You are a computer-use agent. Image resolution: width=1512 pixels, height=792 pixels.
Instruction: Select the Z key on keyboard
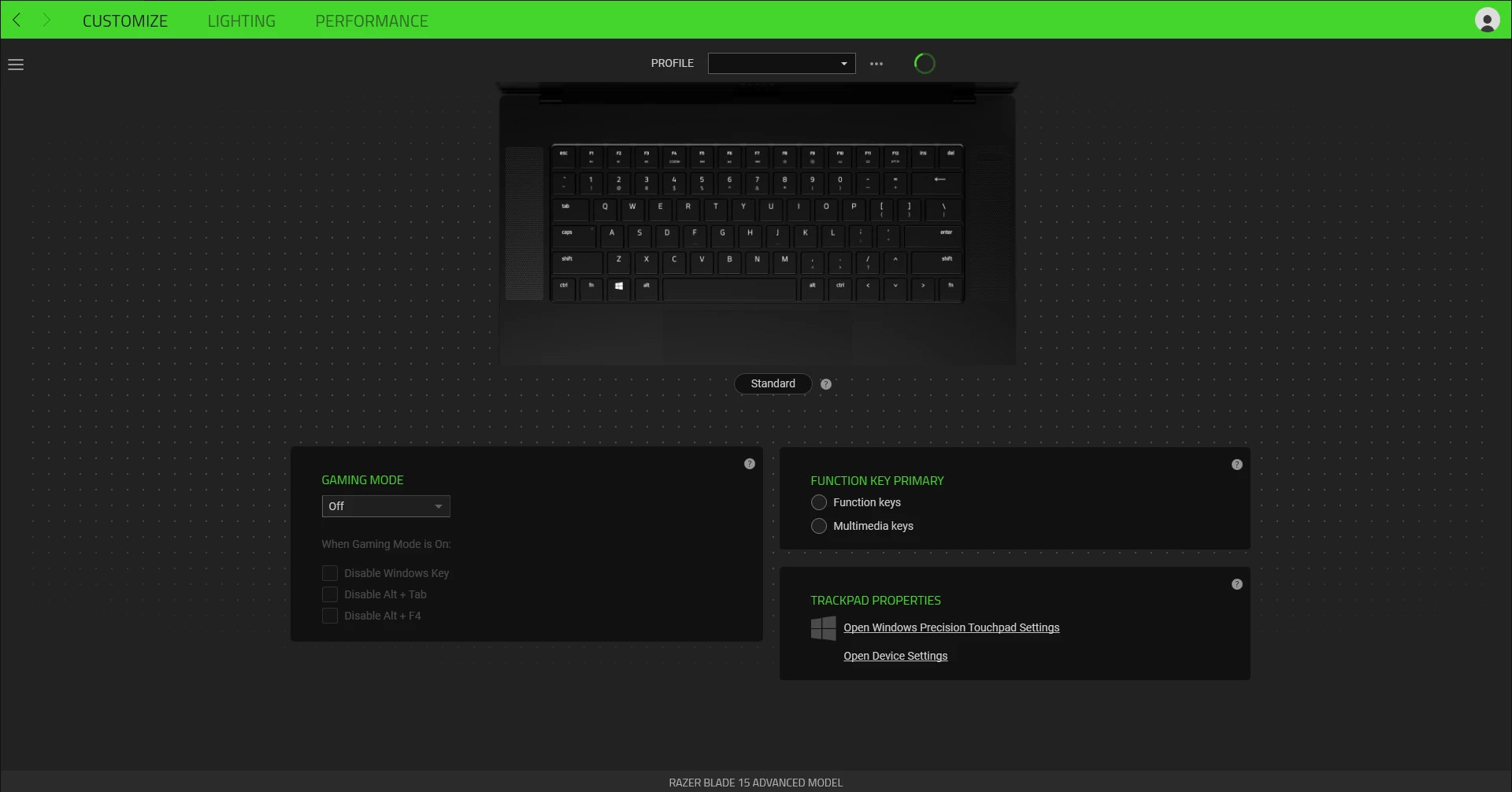pos(619,261)
